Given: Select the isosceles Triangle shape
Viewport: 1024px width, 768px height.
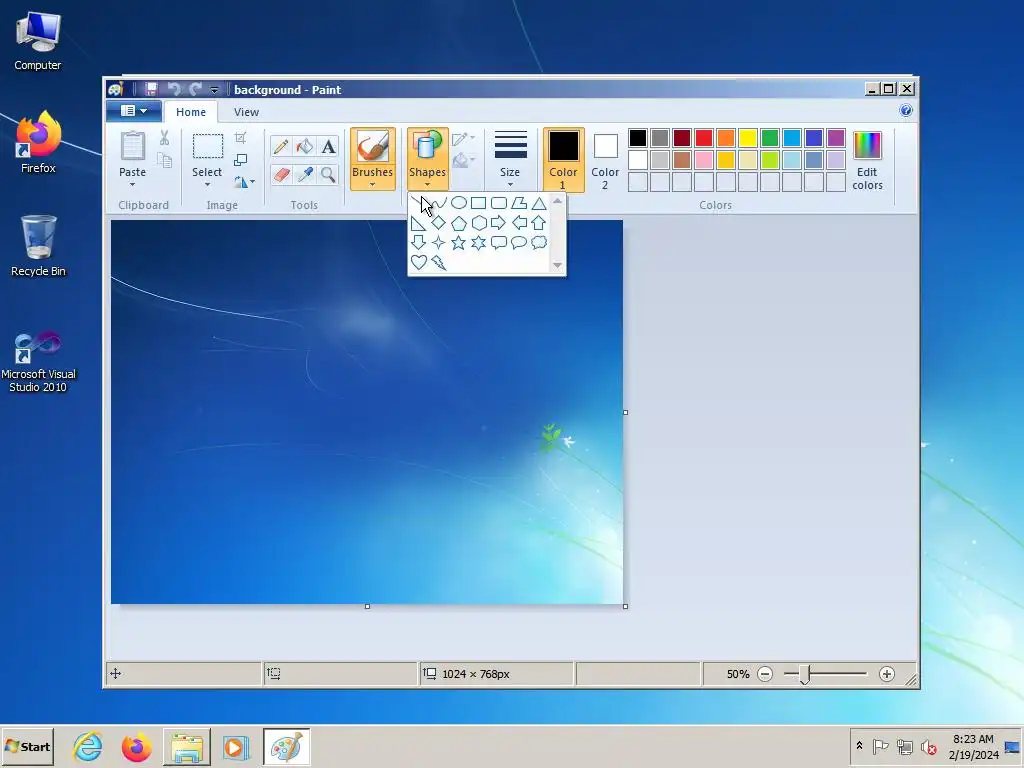Looking at the screenshot, I should pos(539,203).
